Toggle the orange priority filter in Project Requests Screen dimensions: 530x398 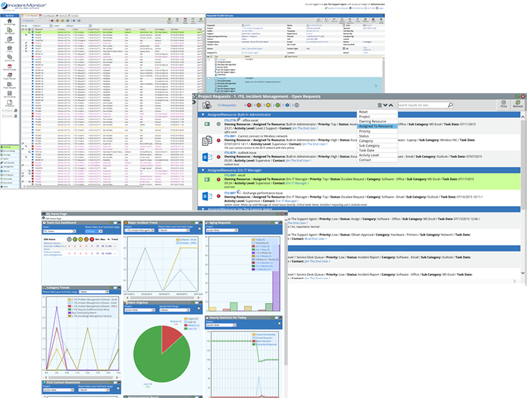coord(259,105)
